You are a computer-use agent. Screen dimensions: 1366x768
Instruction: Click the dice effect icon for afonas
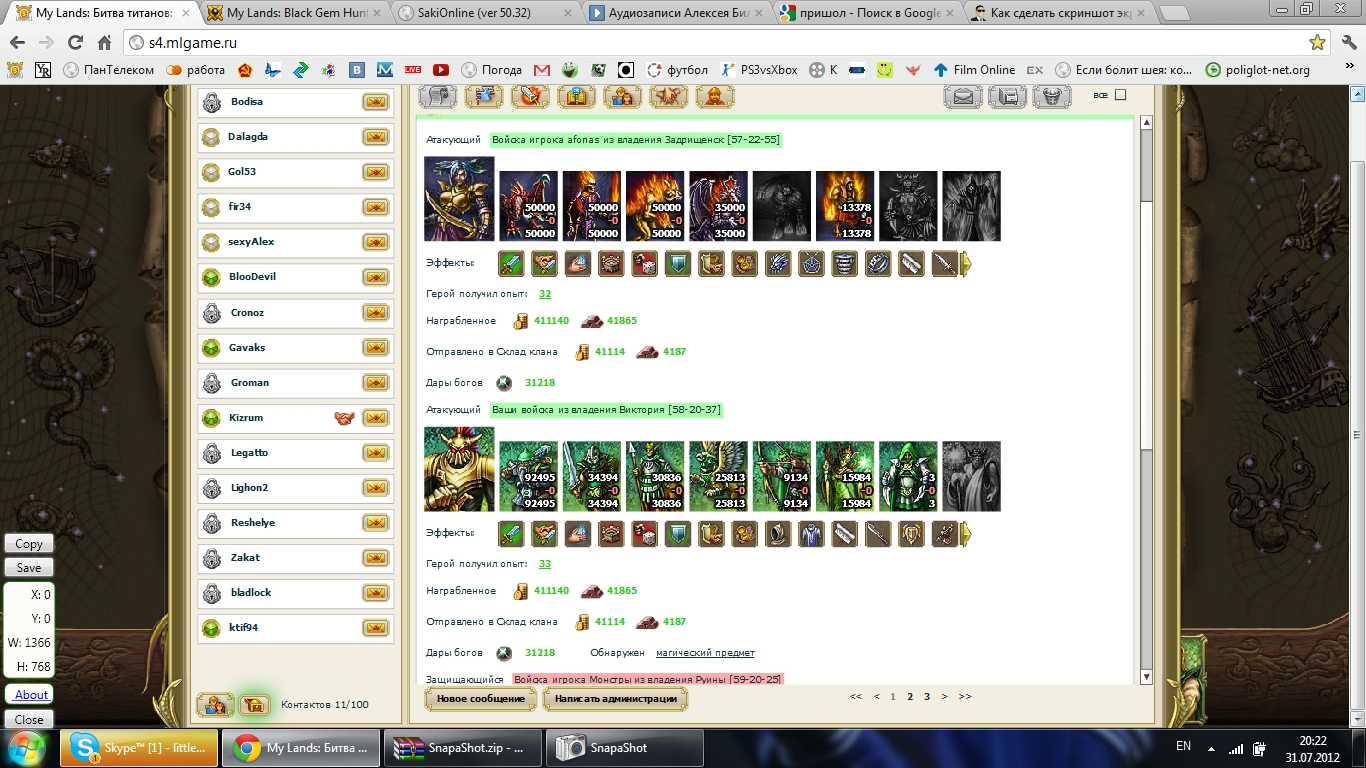click(x=645, y=264)
